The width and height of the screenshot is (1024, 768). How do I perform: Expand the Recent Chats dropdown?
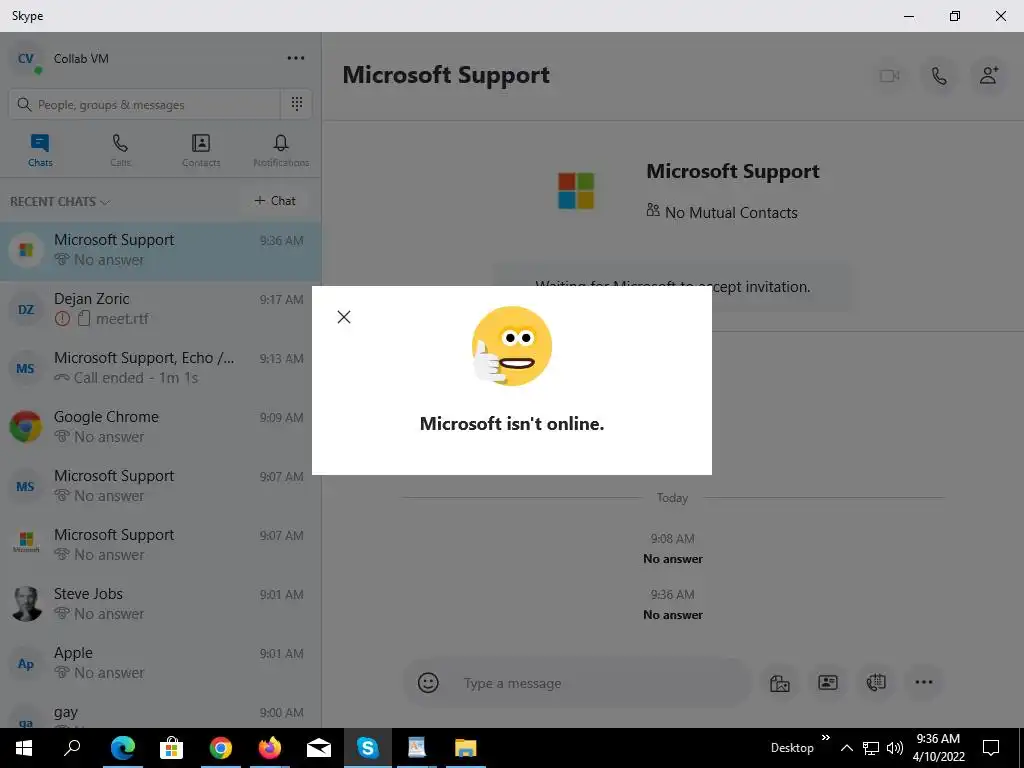59,202
